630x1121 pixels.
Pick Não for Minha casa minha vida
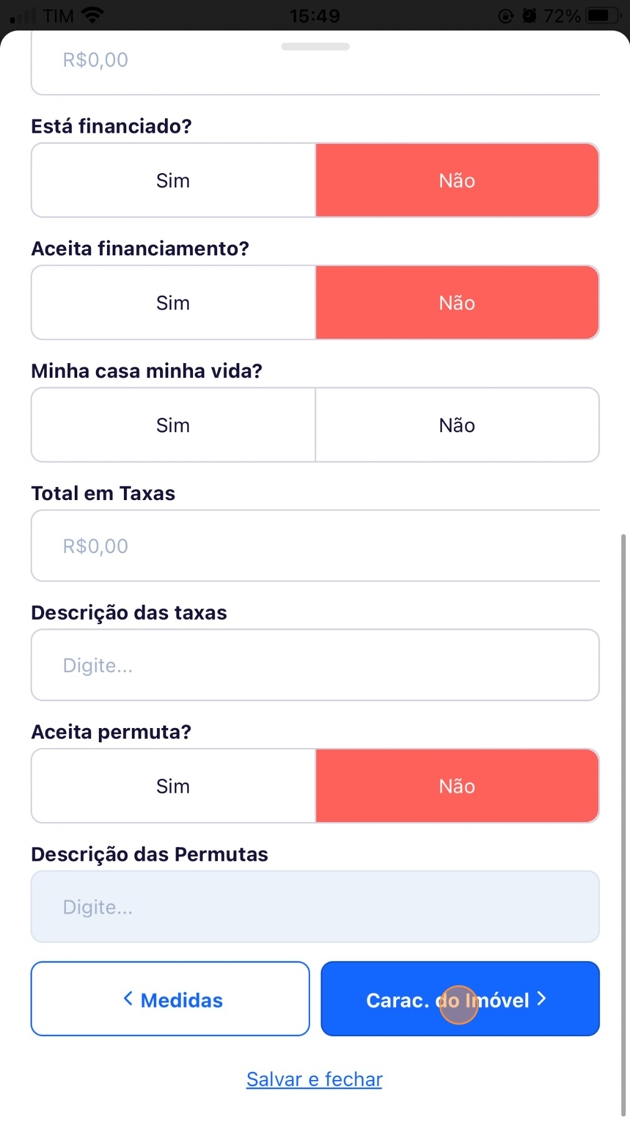457,426
